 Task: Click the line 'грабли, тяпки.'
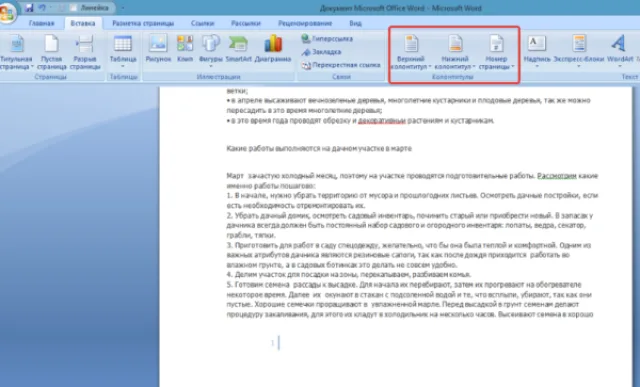pos(251,236)
